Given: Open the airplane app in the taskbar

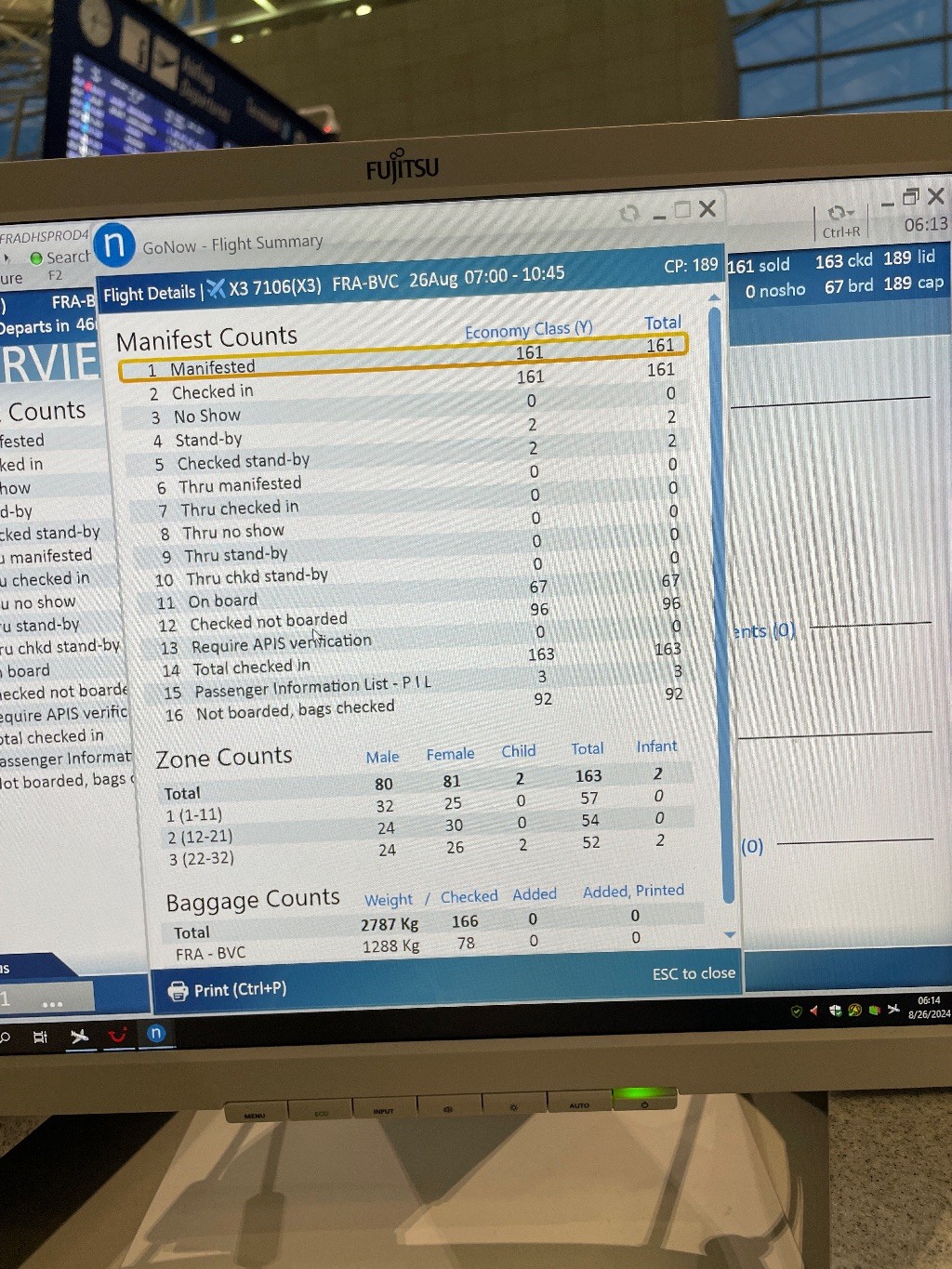Looking at the screenshot, I should pyautogui.click(x=79, y=1036).
